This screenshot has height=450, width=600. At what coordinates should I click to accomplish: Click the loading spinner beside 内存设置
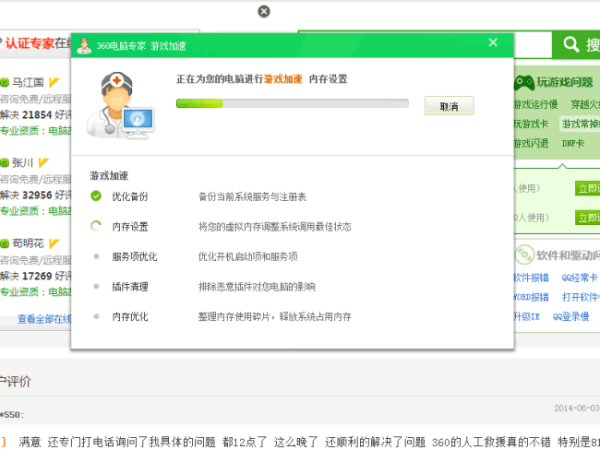[96, 226]
